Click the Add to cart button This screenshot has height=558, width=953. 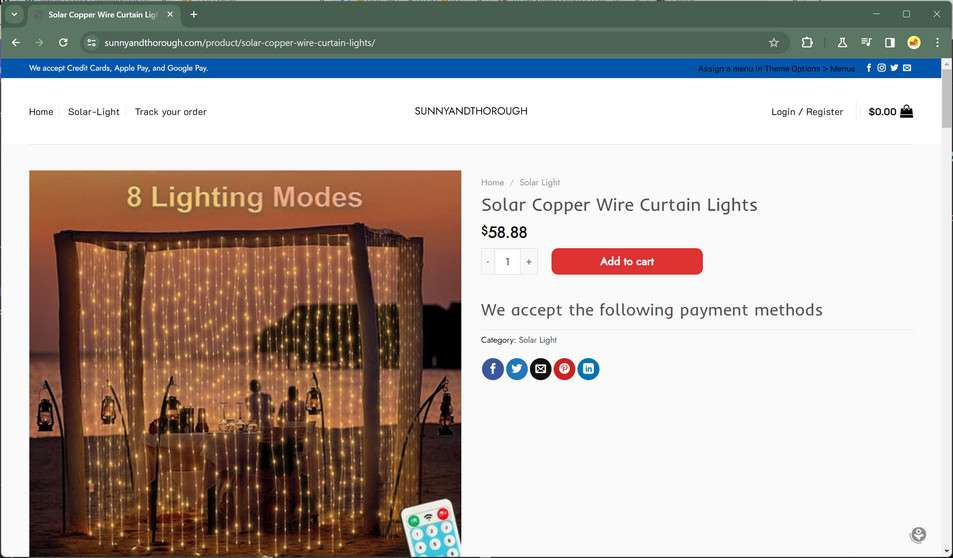point(627,261)
